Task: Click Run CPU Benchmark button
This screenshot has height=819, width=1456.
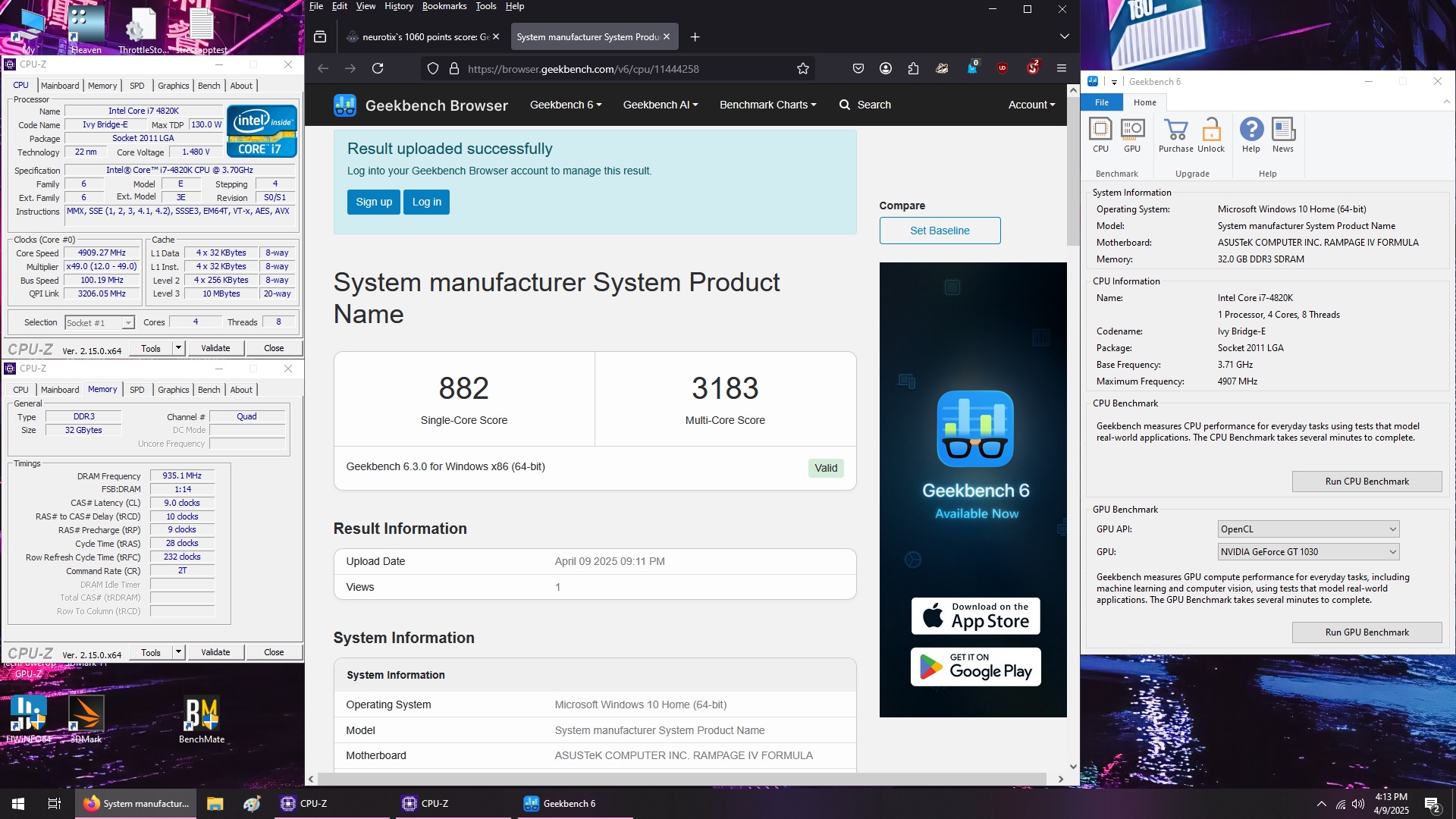Action: 1367,482
